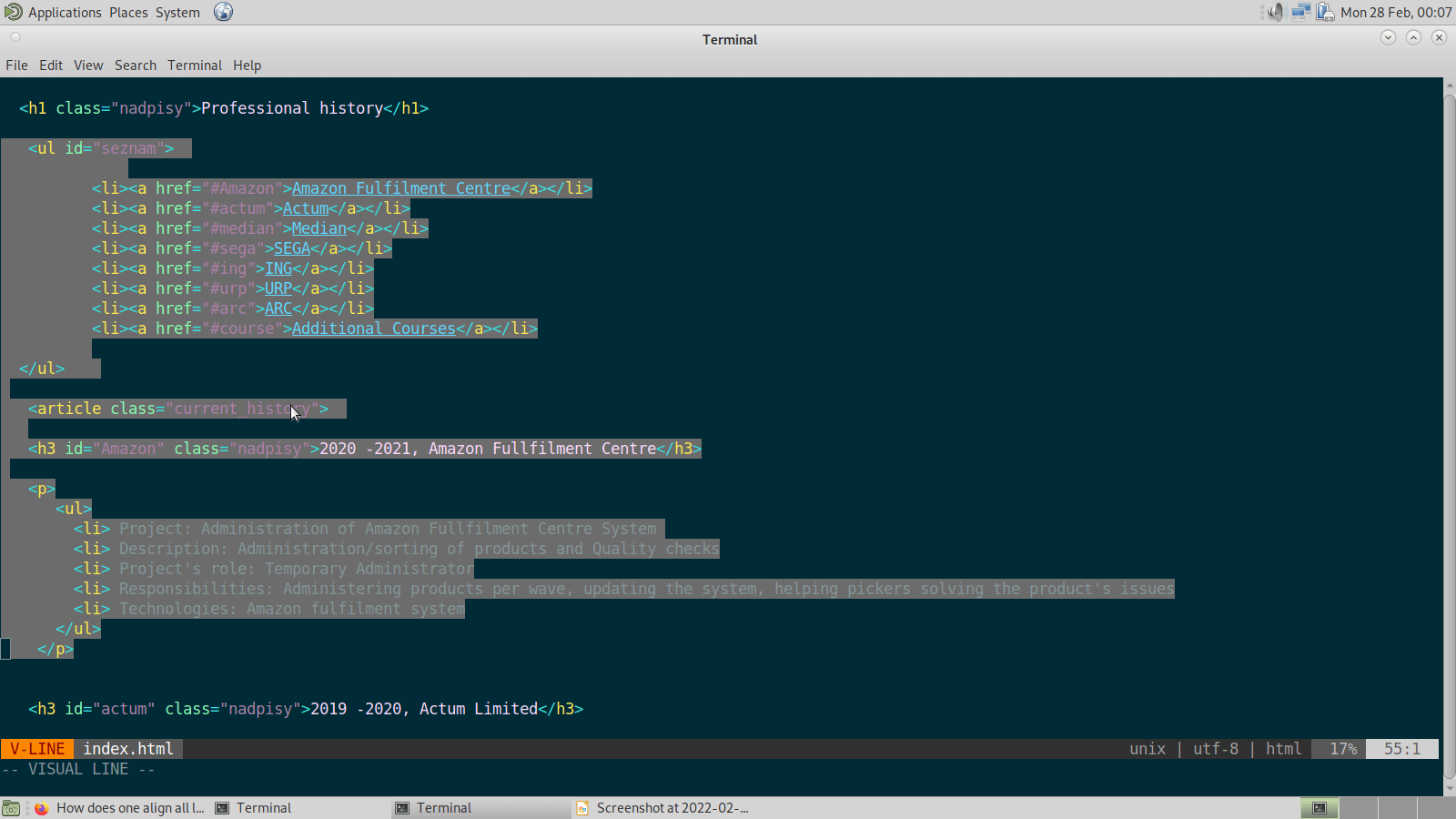Open the Applications menu
The height and width of the screenshot is (819, 1456).
[x=65, y=12]
